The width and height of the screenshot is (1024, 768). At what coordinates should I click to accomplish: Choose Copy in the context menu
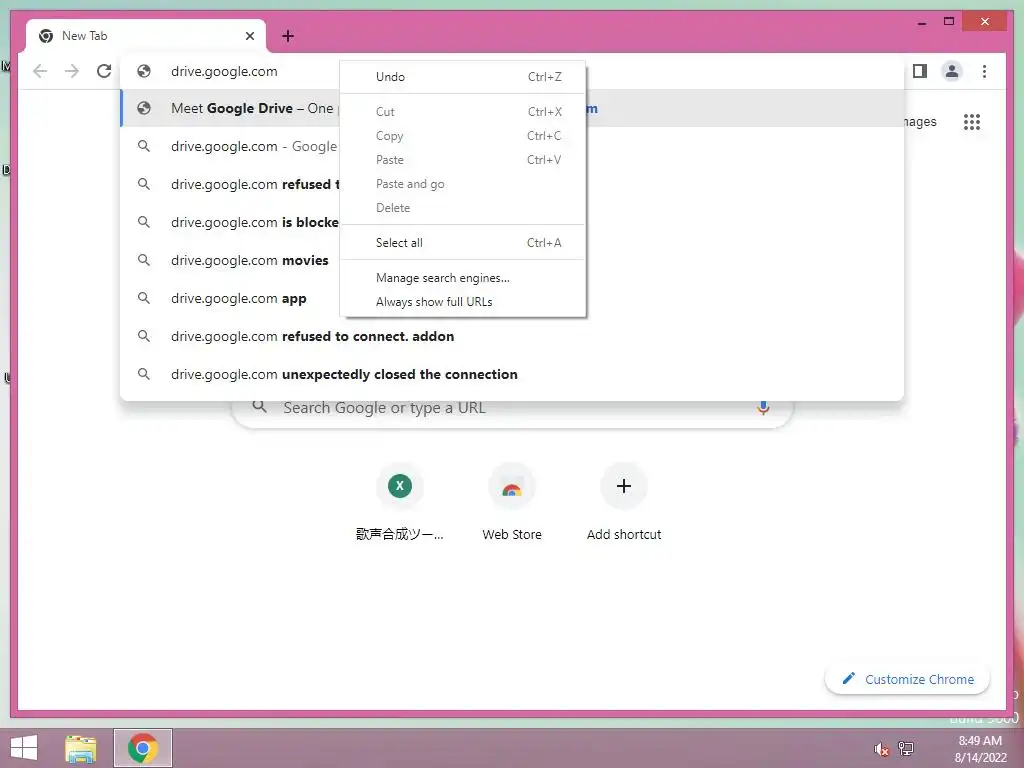pos(462,136)
